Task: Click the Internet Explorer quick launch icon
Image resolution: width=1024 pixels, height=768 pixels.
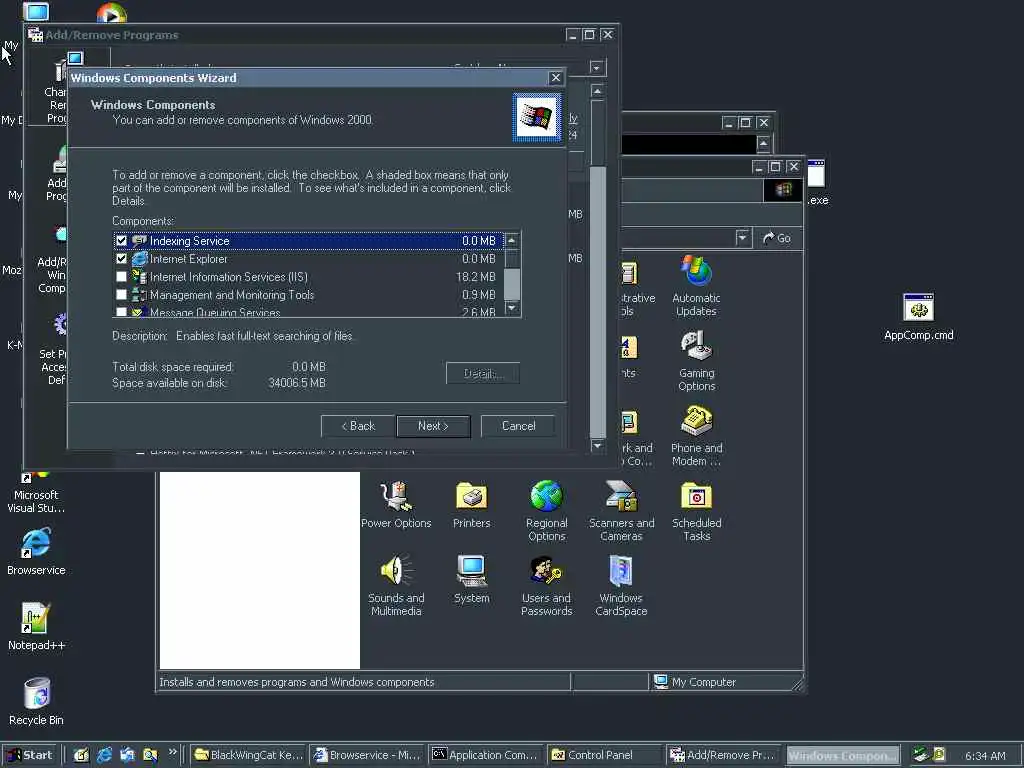Action: tap(104, 755)
